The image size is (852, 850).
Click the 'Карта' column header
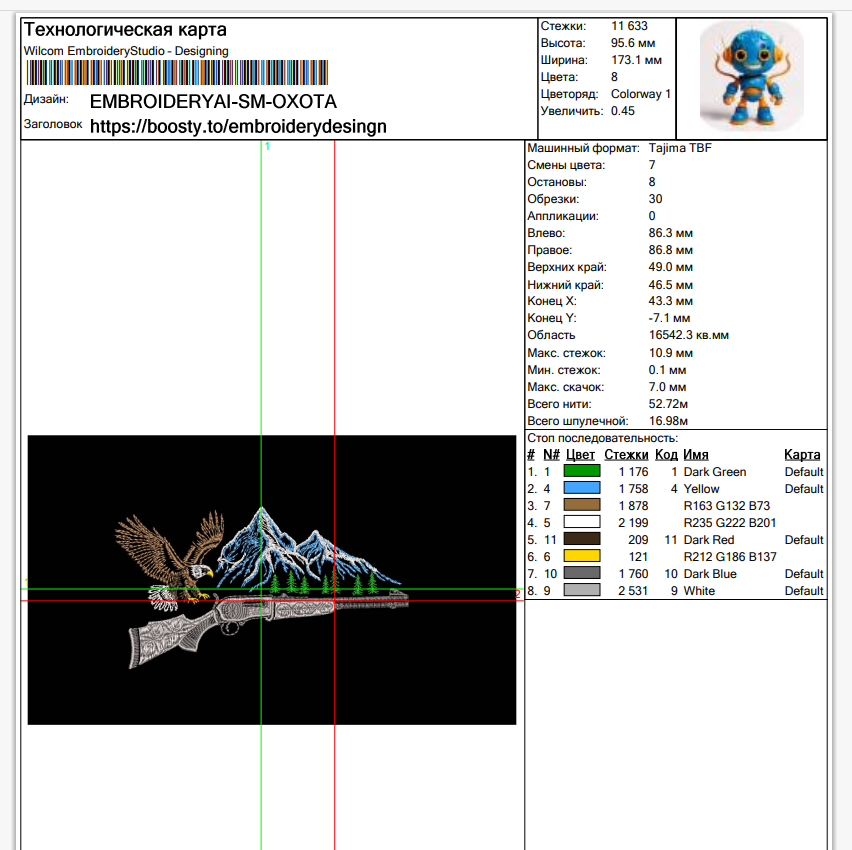point(802,455)
